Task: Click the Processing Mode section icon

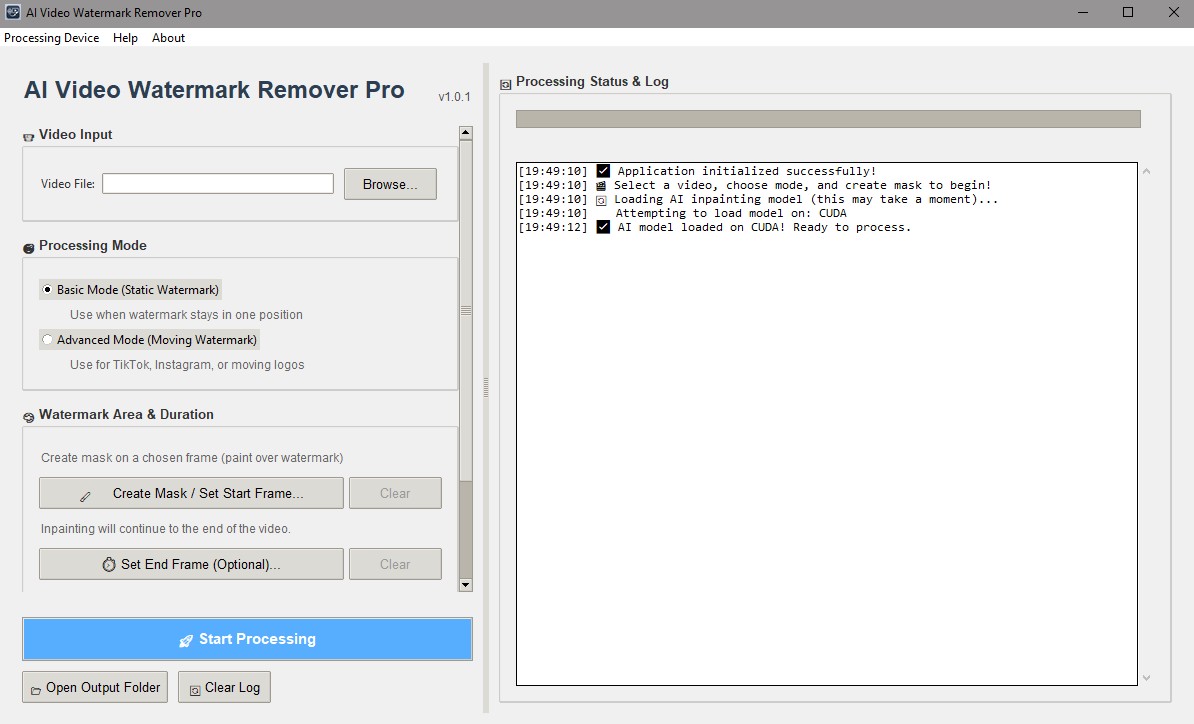Action: [29, 247]
